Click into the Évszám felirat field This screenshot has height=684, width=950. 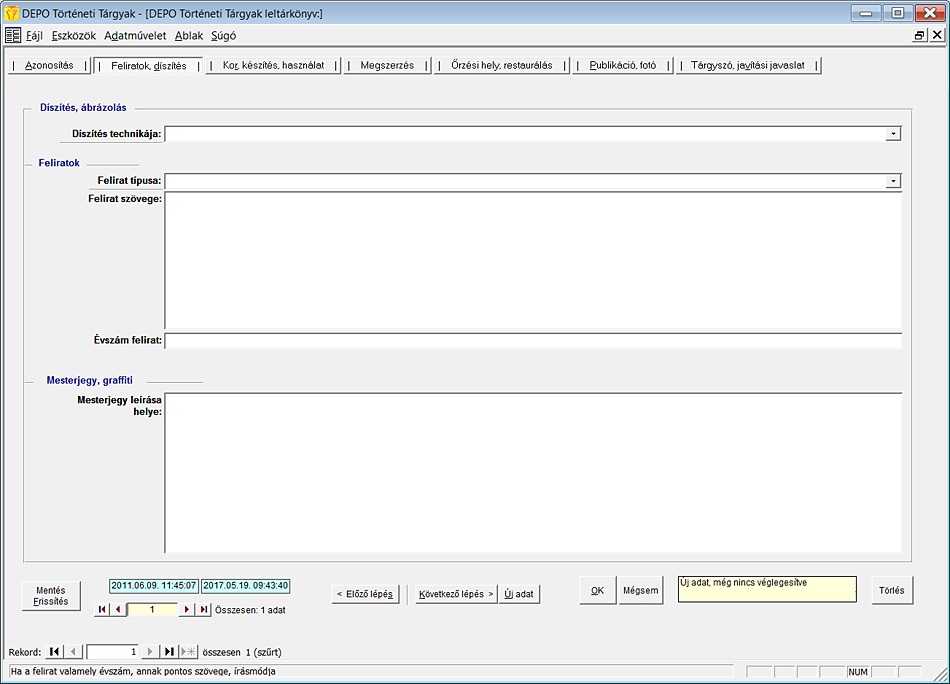click(533, 341)
